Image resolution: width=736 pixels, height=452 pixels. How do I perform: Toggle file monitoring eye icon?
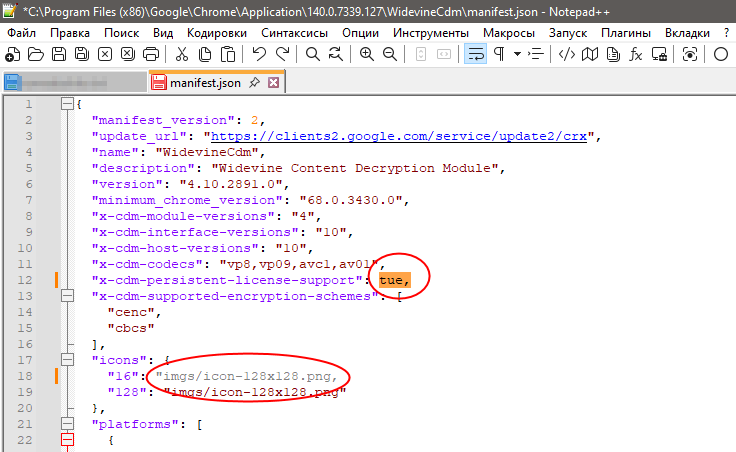click(x=690, y=54)
